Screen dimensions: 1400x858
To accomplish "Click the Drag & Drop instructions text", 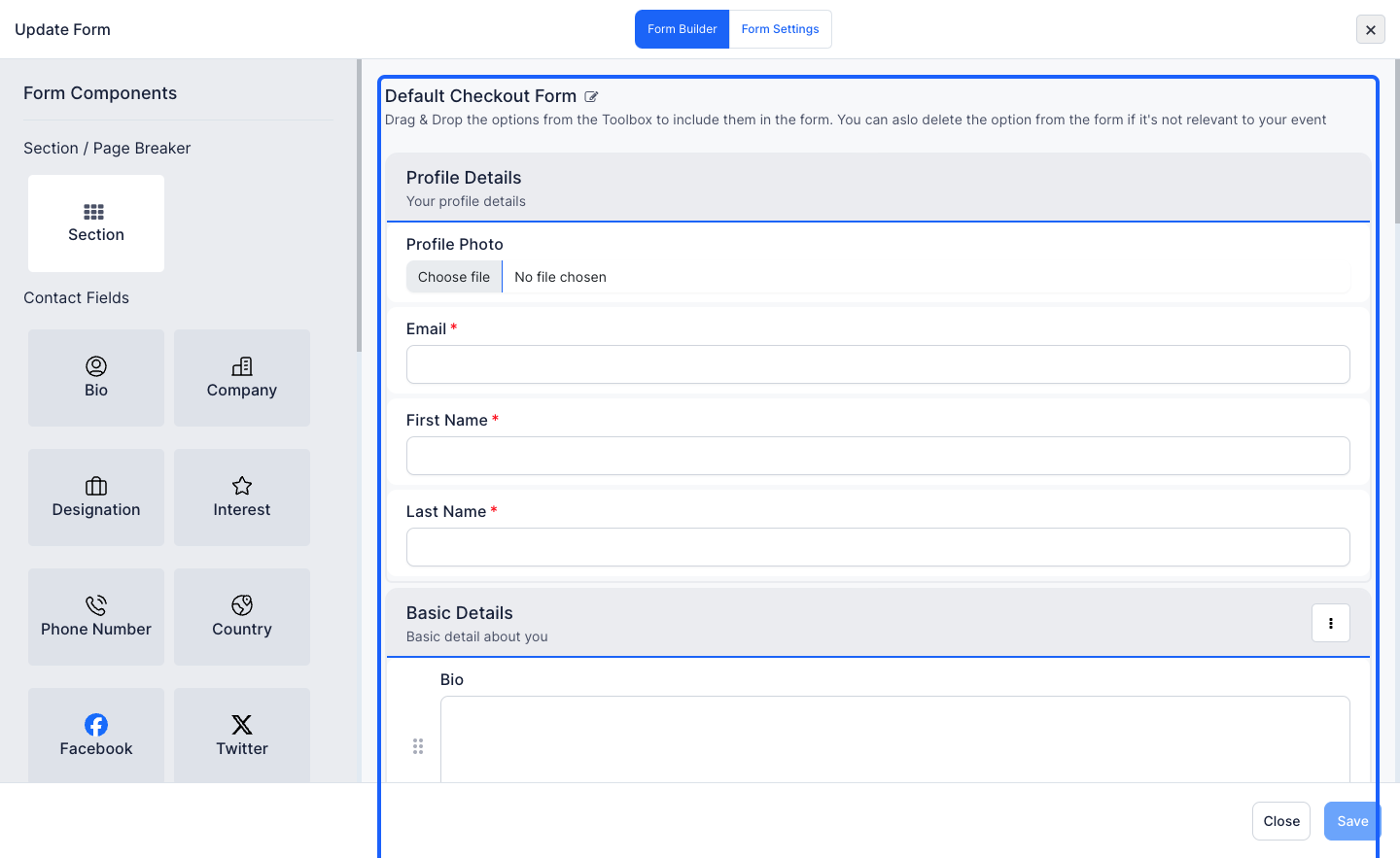I will click(856, 120).
